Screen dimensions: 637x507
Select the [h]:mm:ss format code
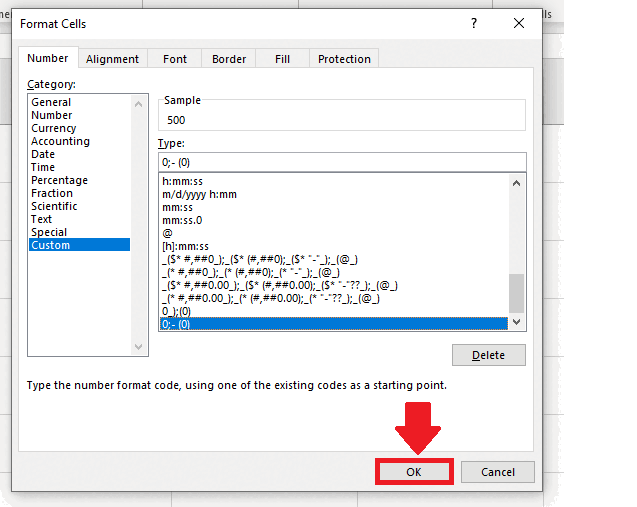tap(334, 246)
